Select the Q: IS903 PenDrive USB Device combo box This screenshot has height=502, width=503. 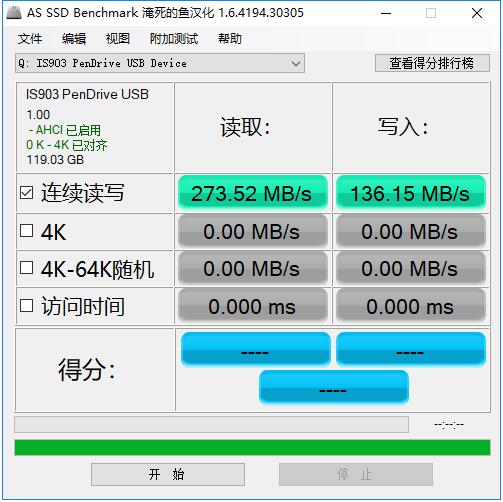click(160, 63)
